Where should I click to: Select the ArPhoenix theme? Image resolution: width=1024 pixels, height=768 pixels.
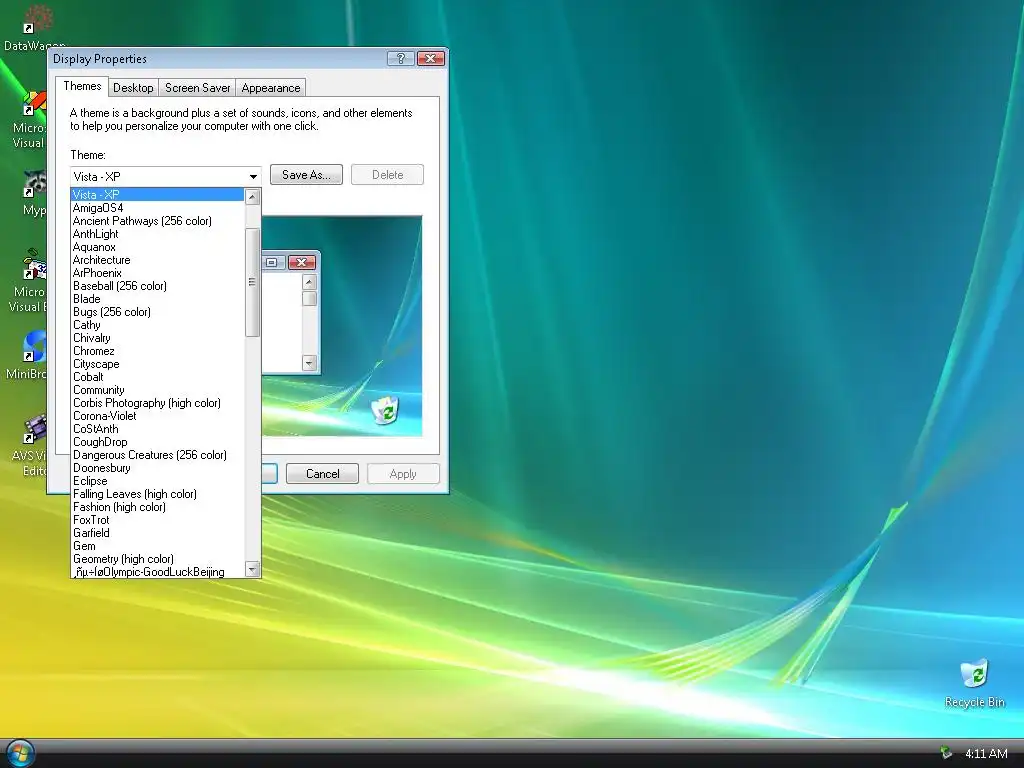(x=157, y=273)
